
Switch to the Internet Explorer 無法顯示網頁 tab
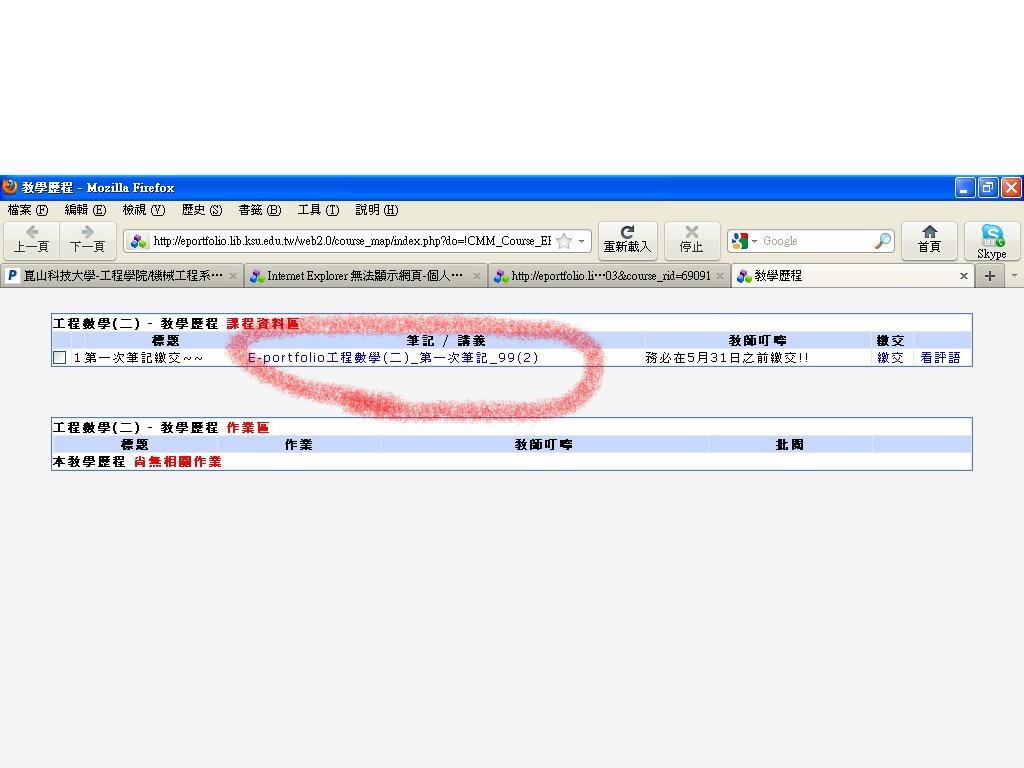click(364, 276)
